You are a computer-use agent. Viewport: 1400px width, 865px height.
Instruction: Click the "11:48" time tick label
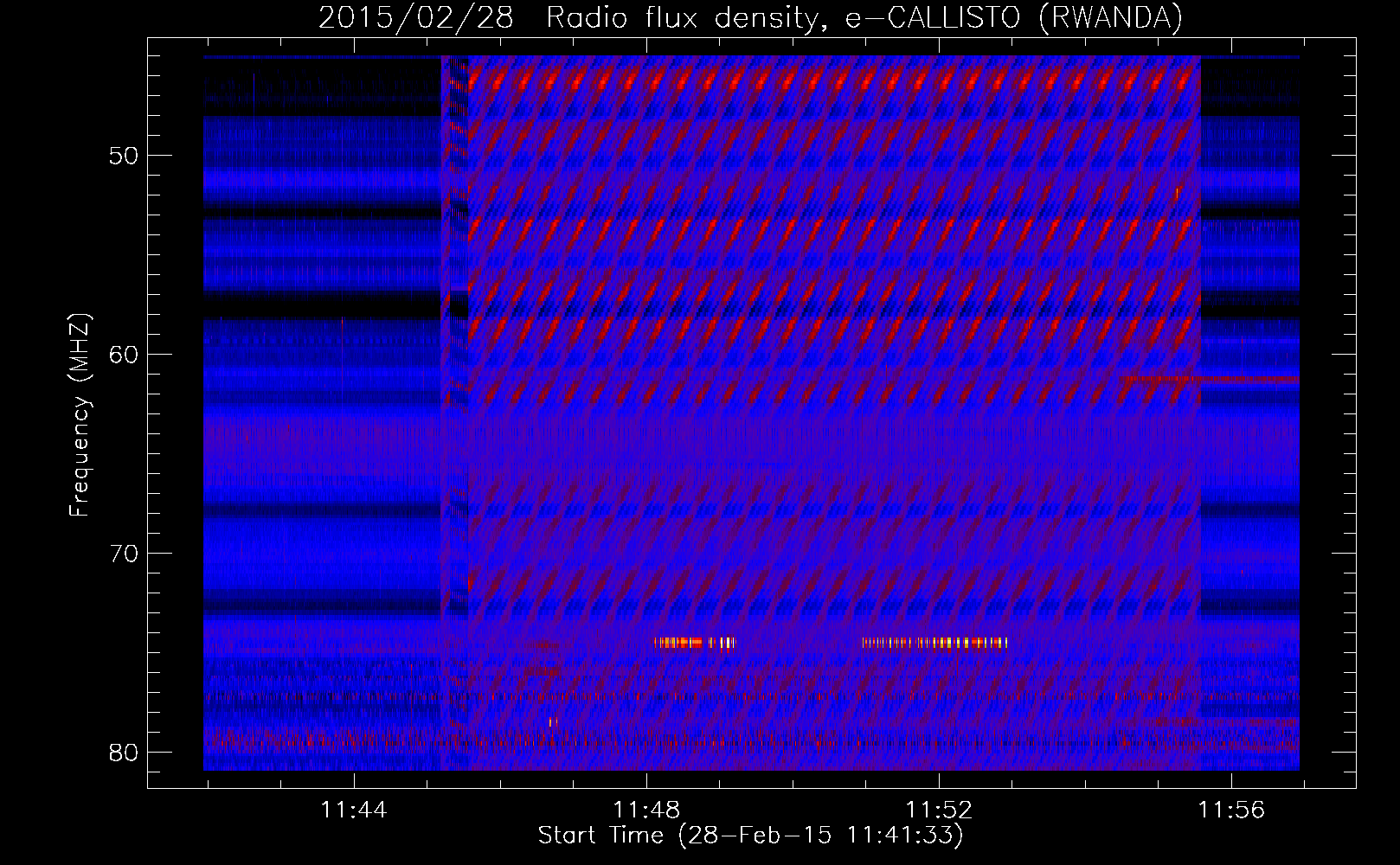[646, 810]
